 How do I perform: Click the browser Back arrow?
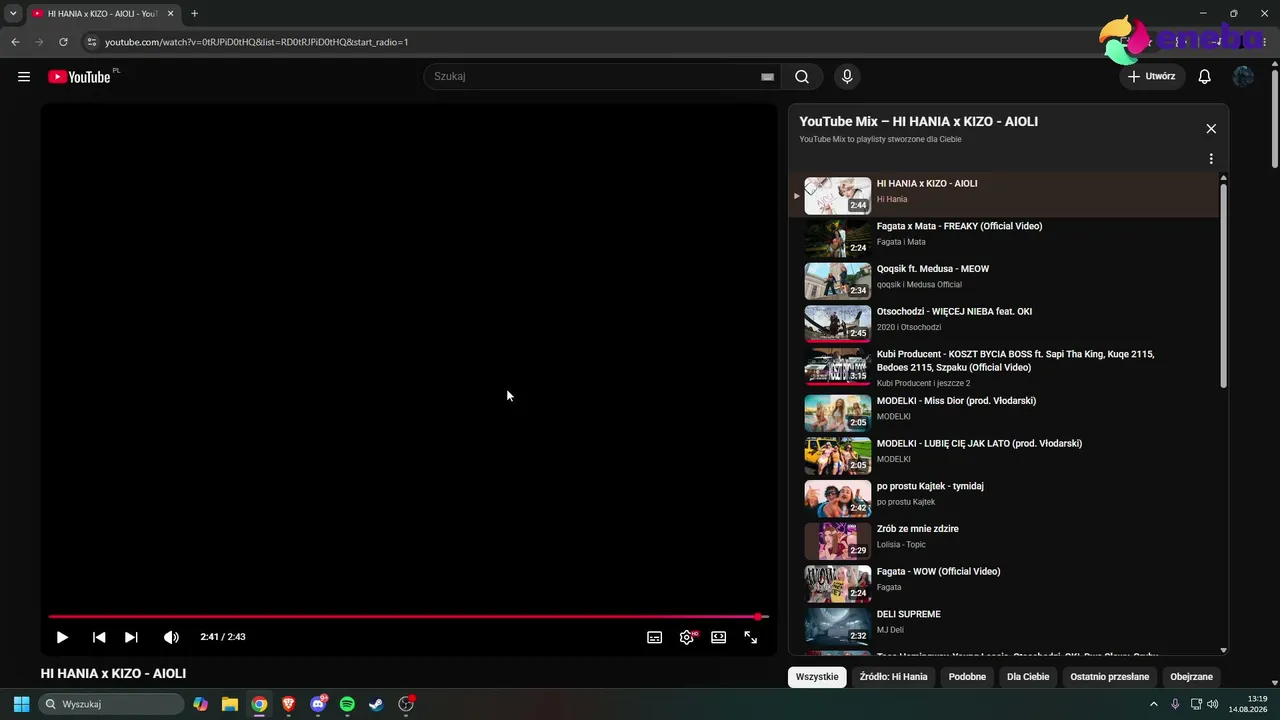(15, 42)
